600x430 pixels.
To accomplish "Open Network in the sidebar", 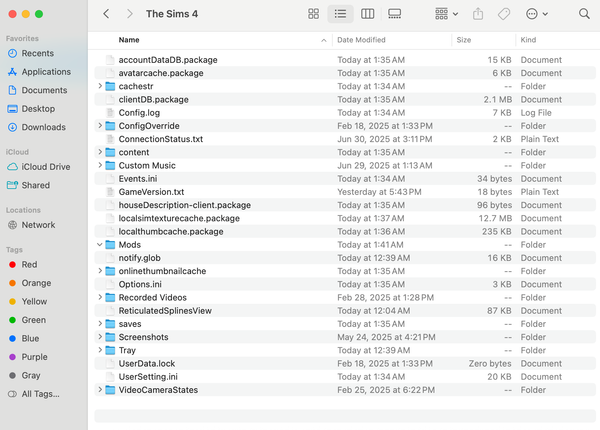I will tap(38, 225).
